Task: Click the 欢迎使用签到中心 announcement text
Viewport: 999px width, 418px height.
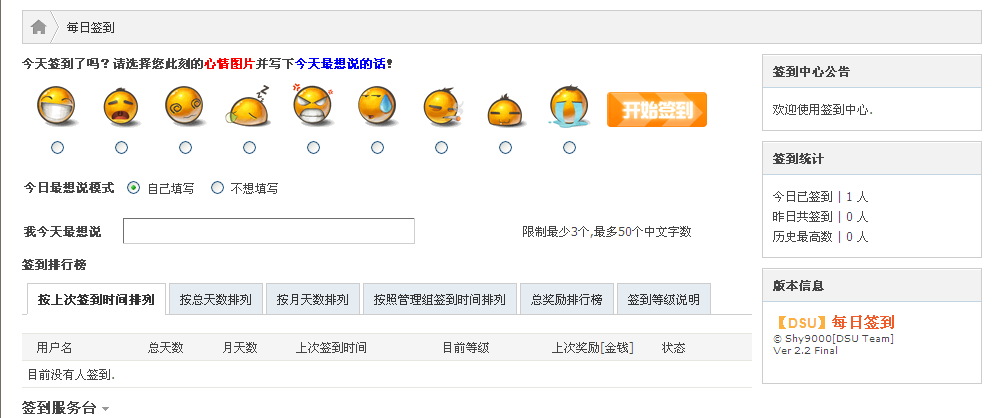Action: 823,110
